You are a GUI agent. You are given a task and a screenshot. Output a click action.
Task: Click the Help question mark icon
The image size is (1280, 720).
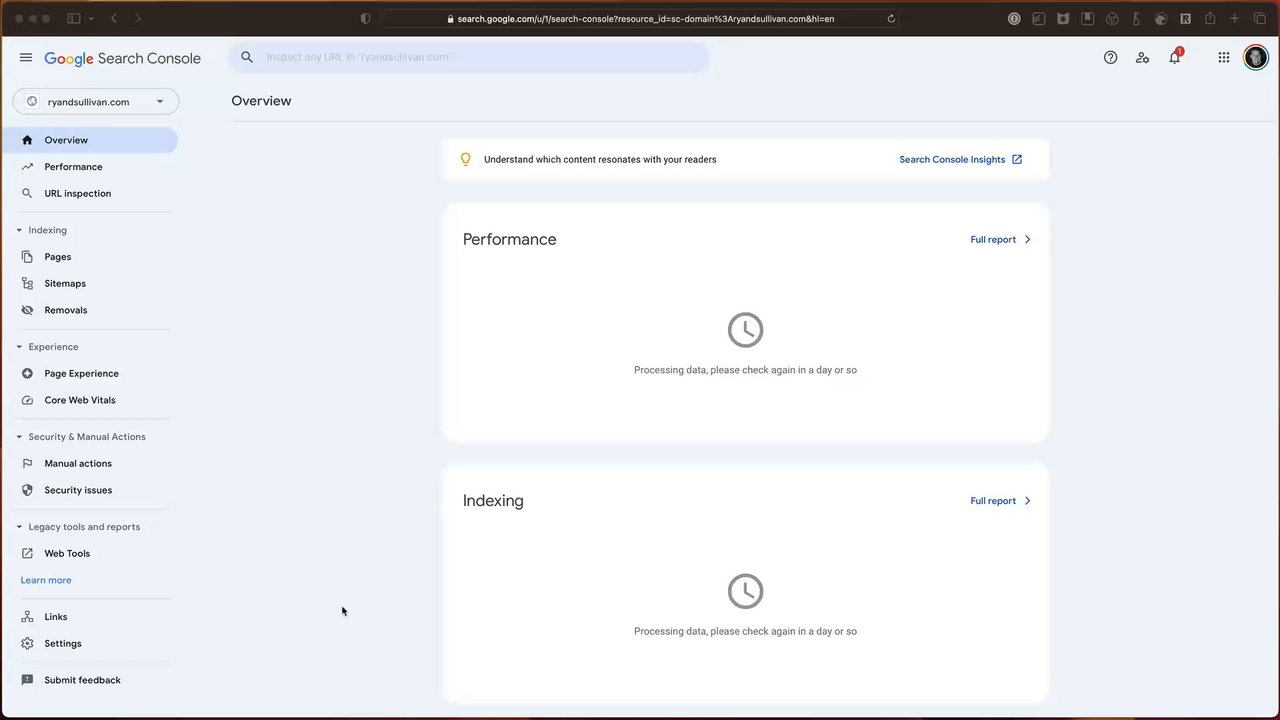pyautogui.click(x=1110, y=58)
